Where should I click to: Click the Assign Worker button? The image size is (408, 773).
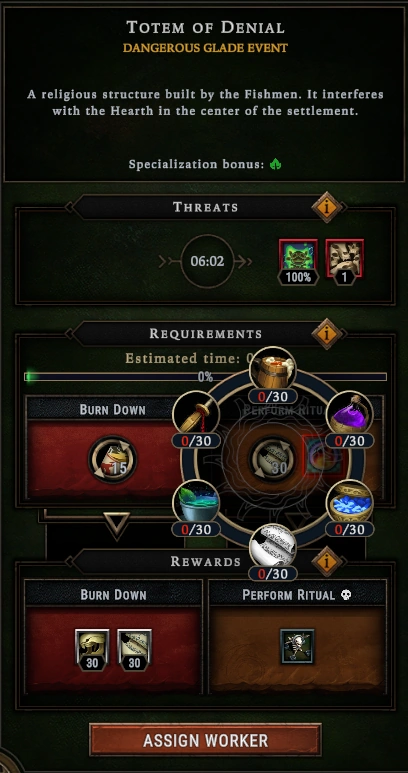pyautogui.click(x=205, y=739)
